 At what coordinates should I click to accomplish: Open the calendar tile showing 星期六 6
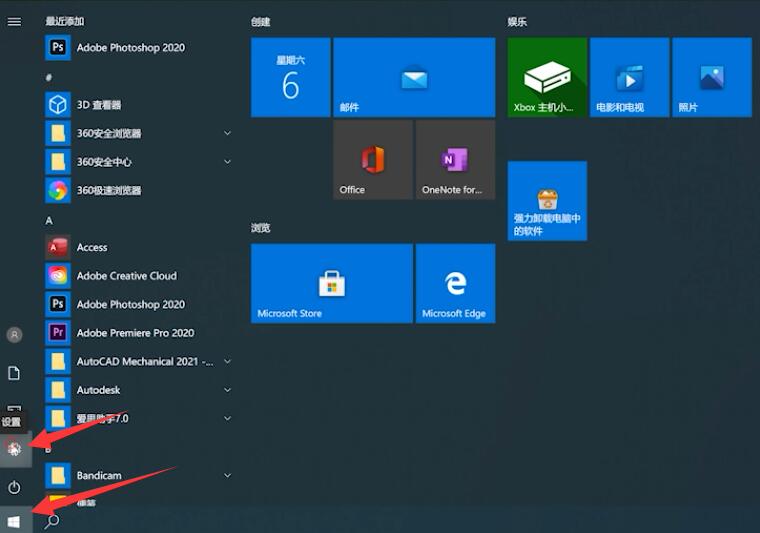(x=291, y=78)
